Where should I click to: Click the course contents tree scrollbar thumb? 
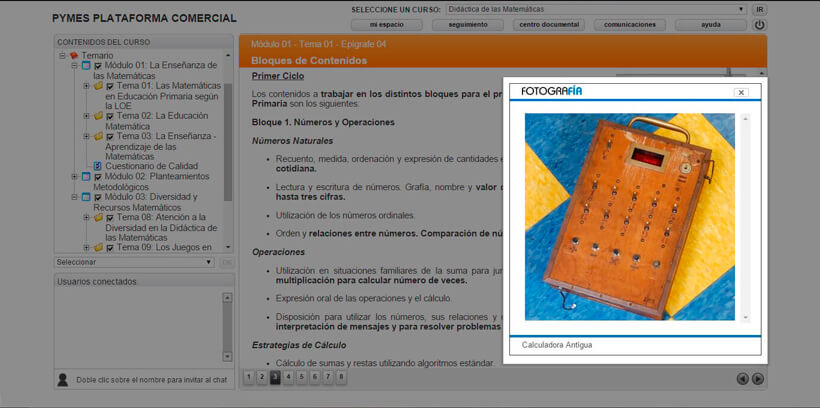pos(228,141)
